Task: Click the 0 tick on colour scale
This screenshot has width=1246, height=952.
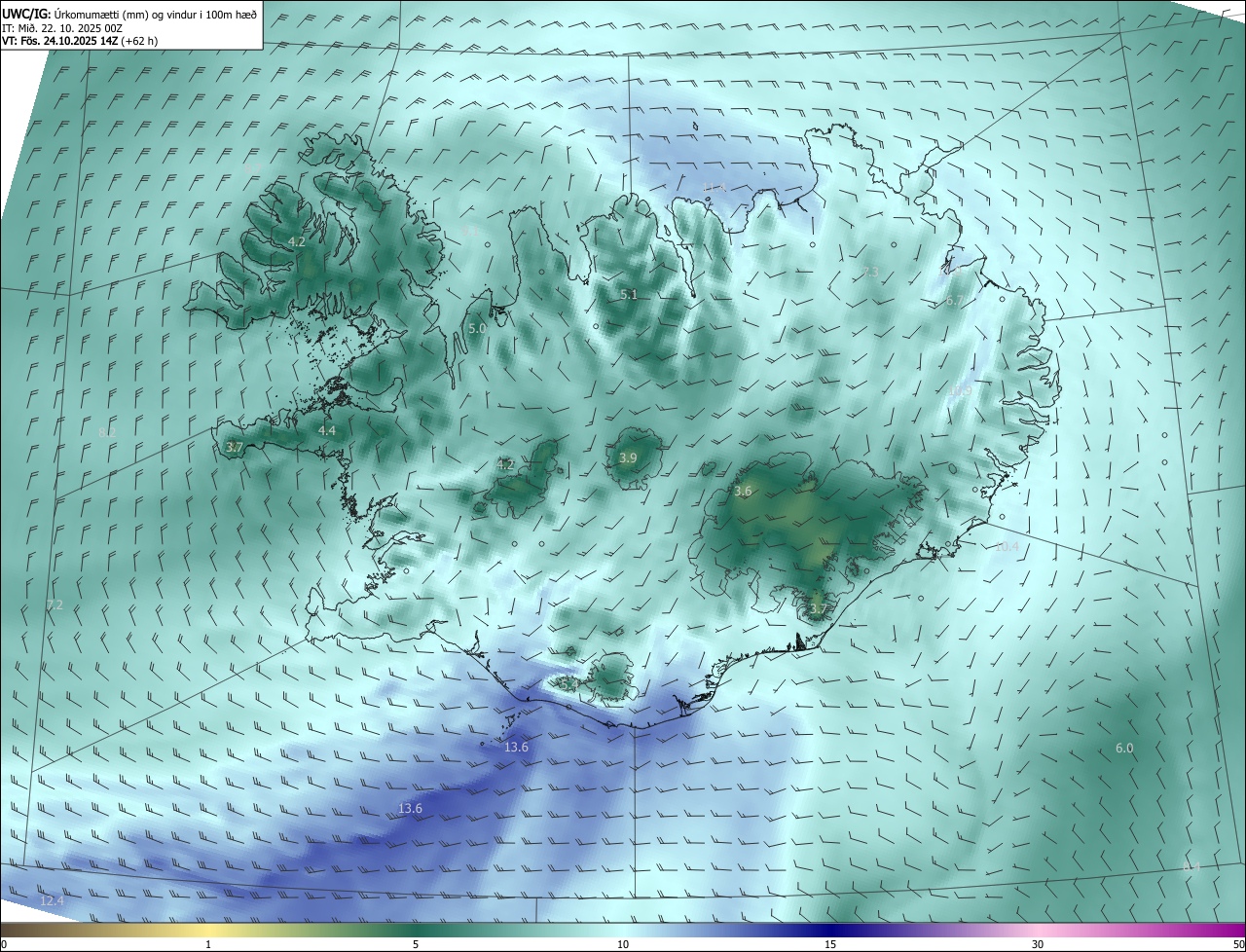Action: tap(4, 945)
